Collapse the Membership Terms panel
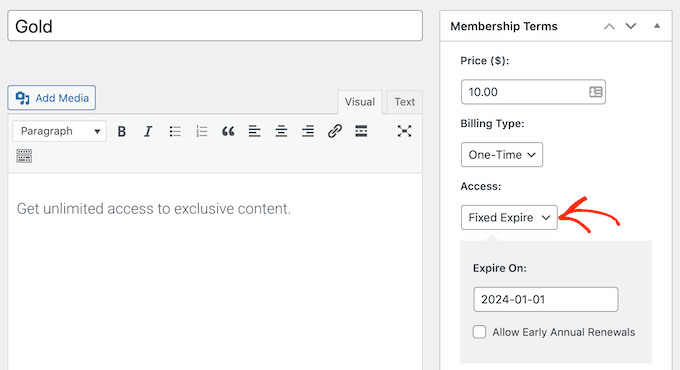The height and width of the screenshot is (370, 680). pyautogui.click(x=657, y=26)
